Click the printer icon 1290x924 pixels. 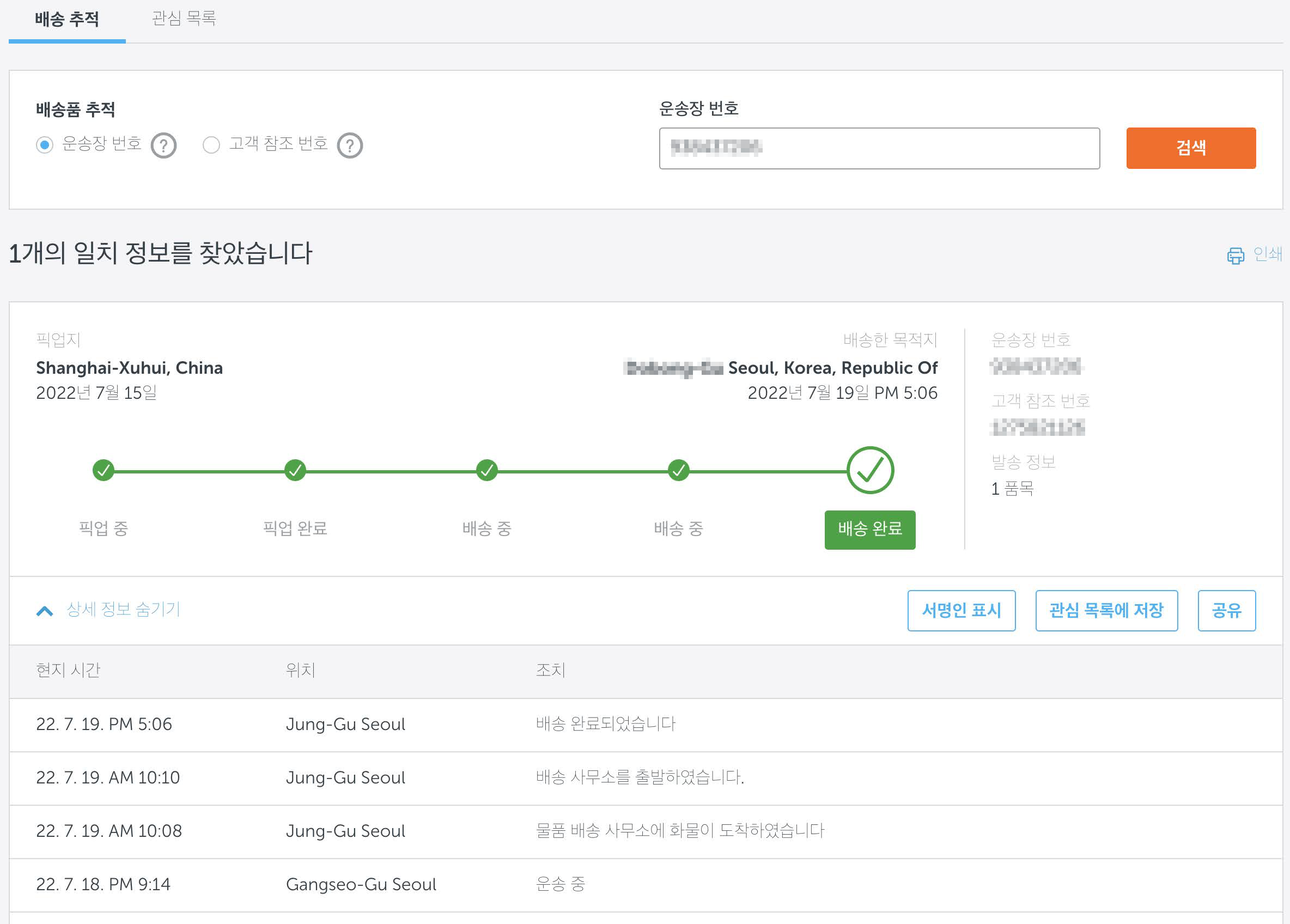click(x=1235, y=256)
